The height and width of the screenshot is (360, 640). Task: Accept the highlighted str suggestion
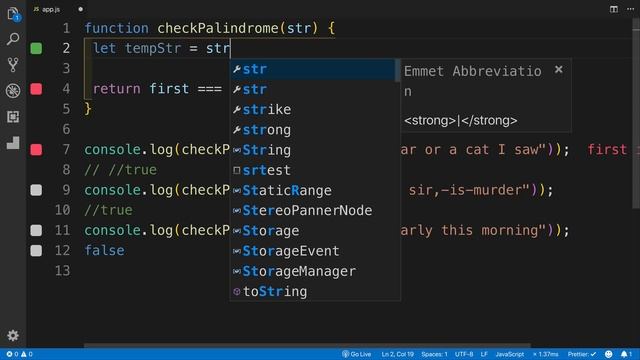(x=313, y=69)
